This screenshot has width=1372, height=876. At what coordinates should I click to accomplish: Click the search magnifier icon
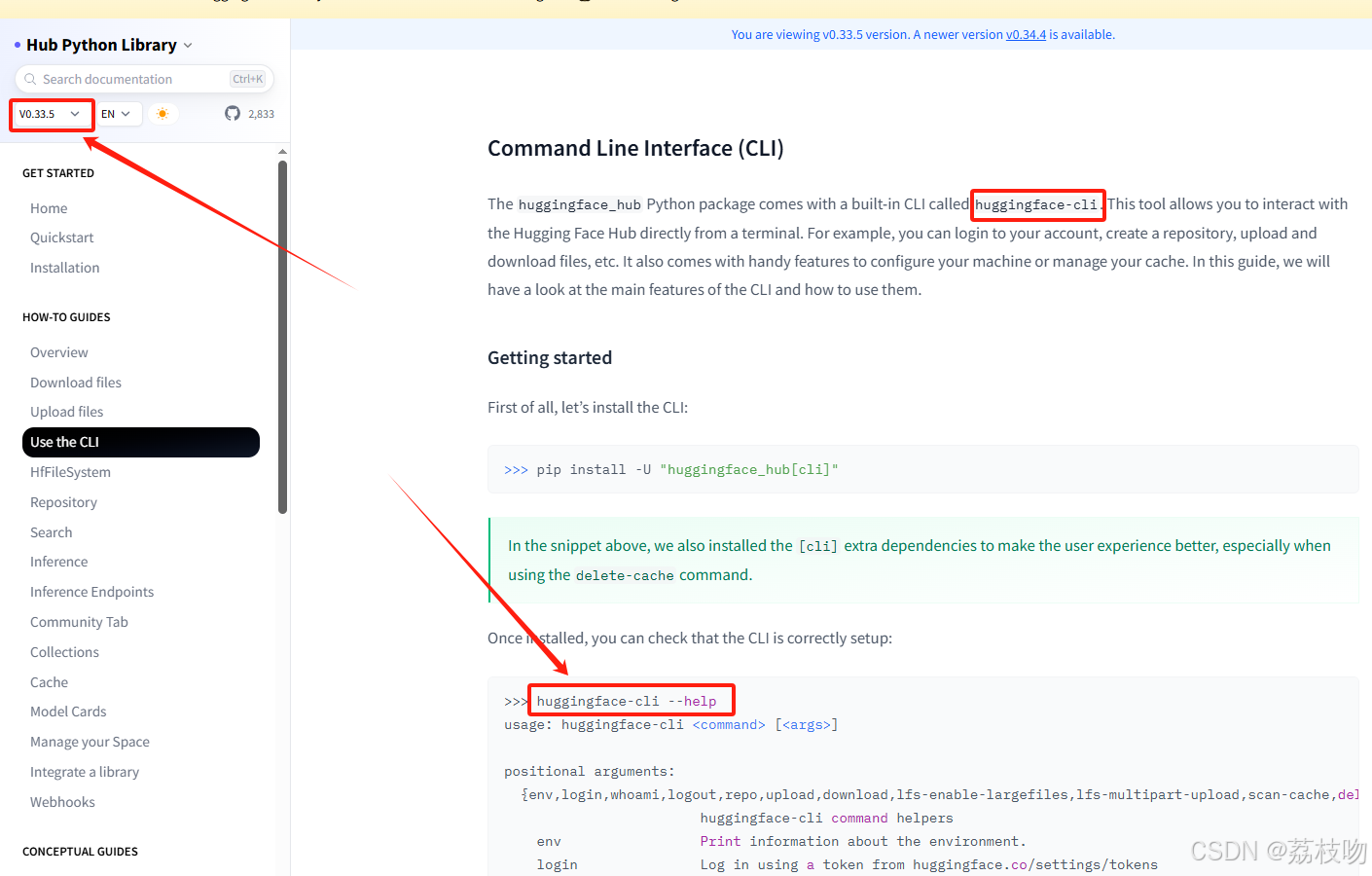click(x=31, y=79)
